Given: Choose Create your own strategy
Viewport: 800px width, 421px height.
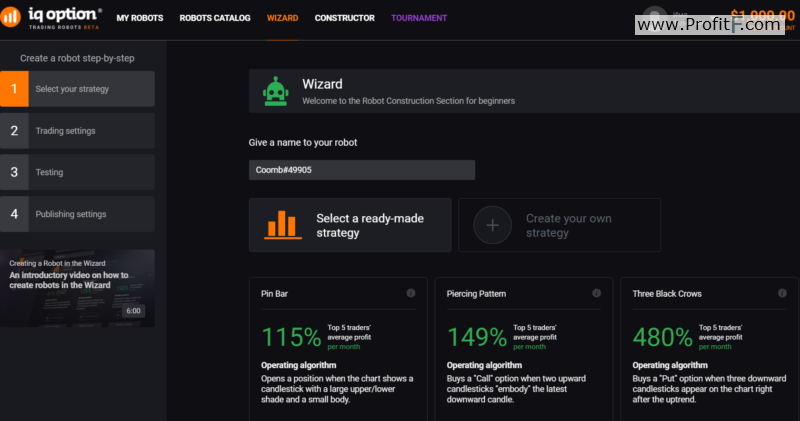Looking at the screenshot, I should (x=559, y=225).
